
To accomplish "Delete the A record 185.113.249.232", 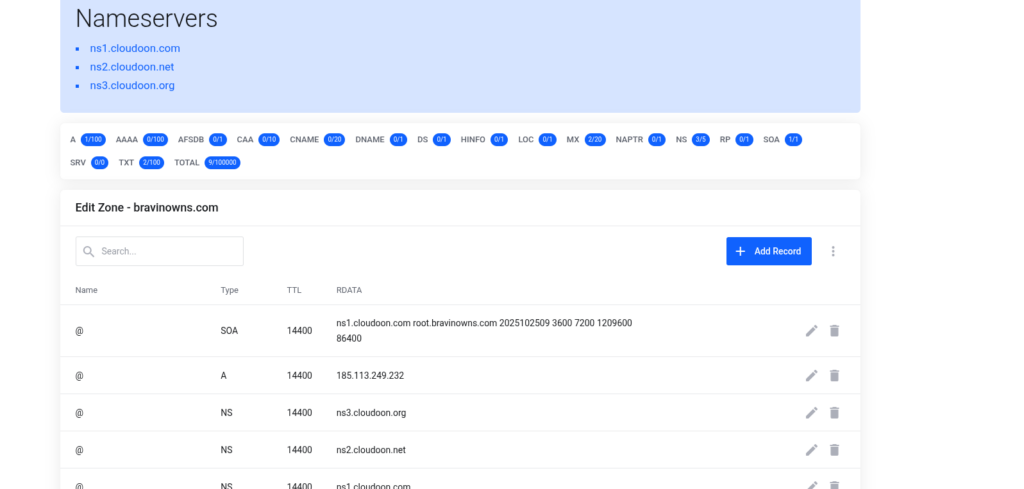I will [x=834, y=376].
